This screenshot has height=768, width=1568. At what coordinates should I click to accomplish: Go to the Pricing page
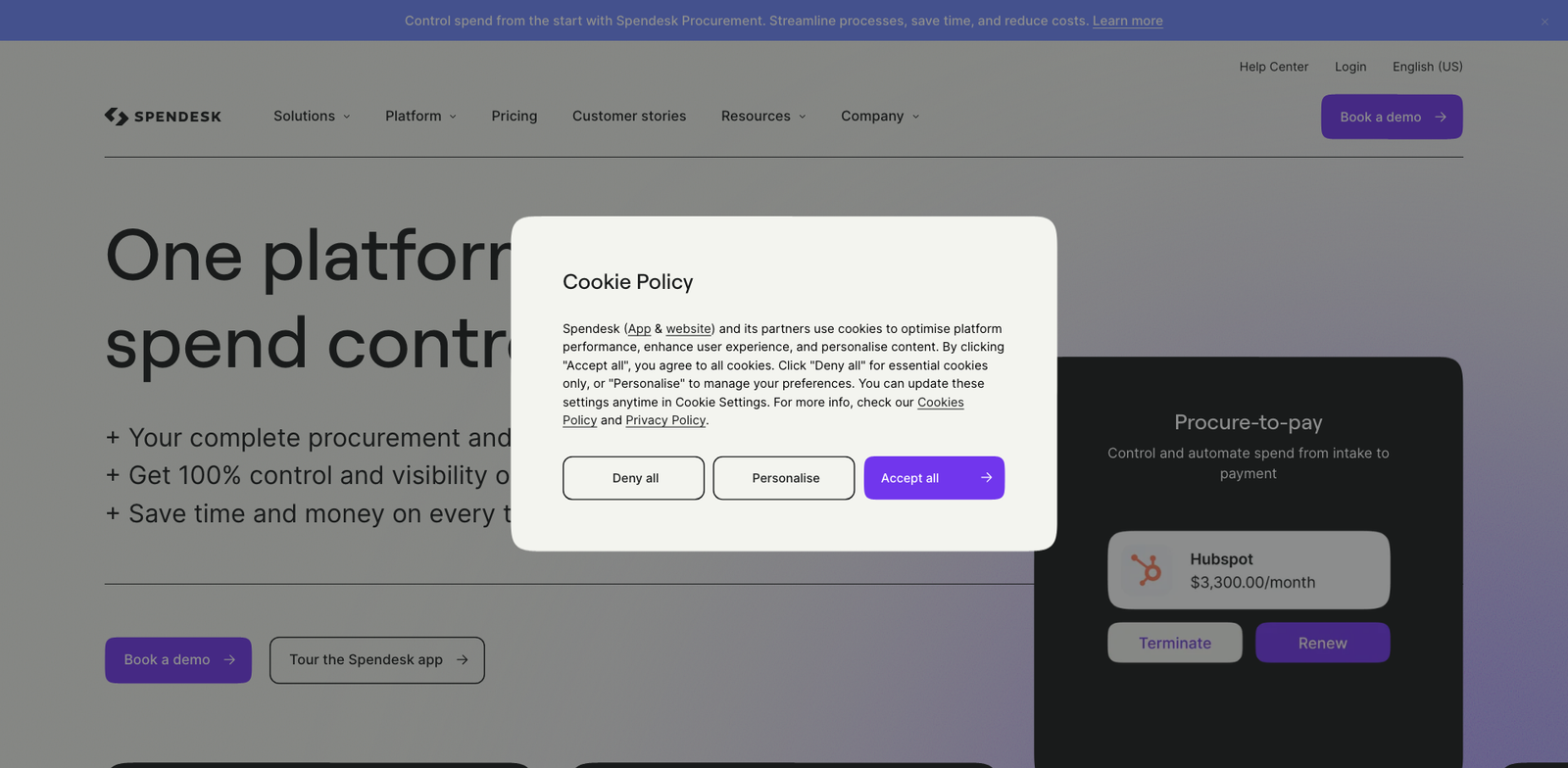tap(514, 117)
